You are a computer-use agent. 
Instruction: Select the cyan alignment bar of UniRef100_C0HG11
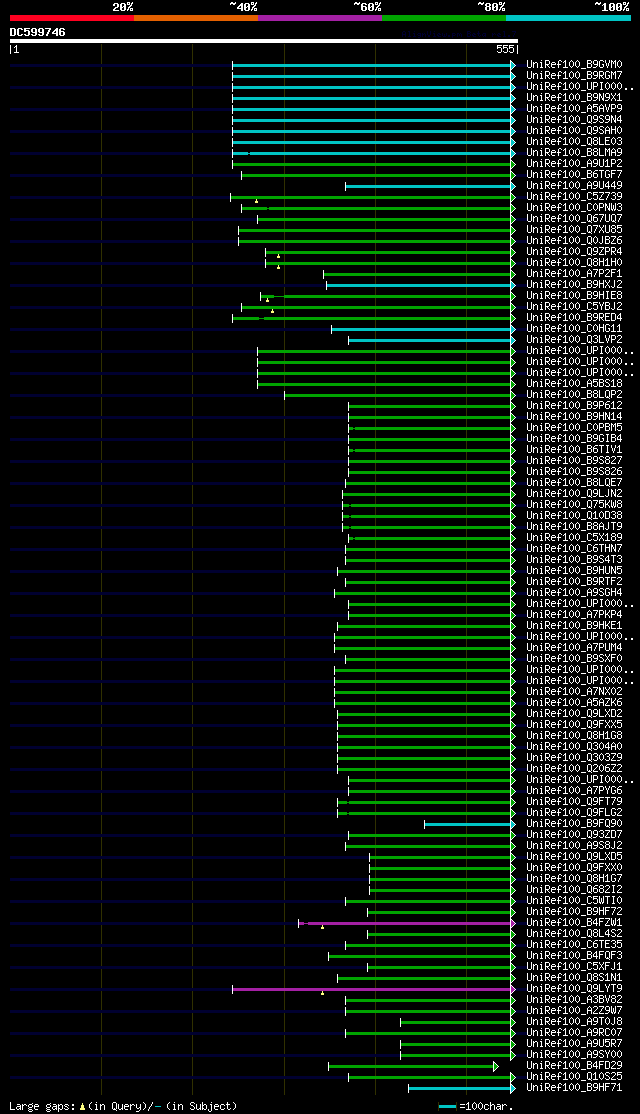[x=423, y=330]
